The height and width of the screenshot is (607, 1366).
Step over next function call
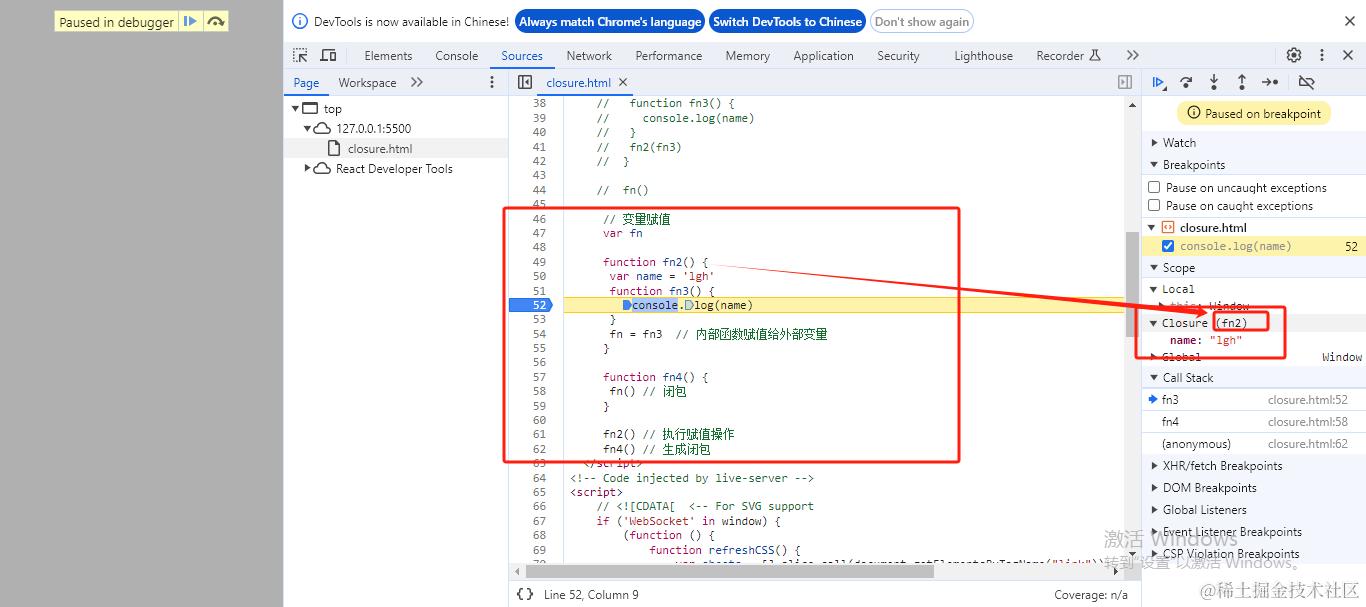click(1186, 83)
